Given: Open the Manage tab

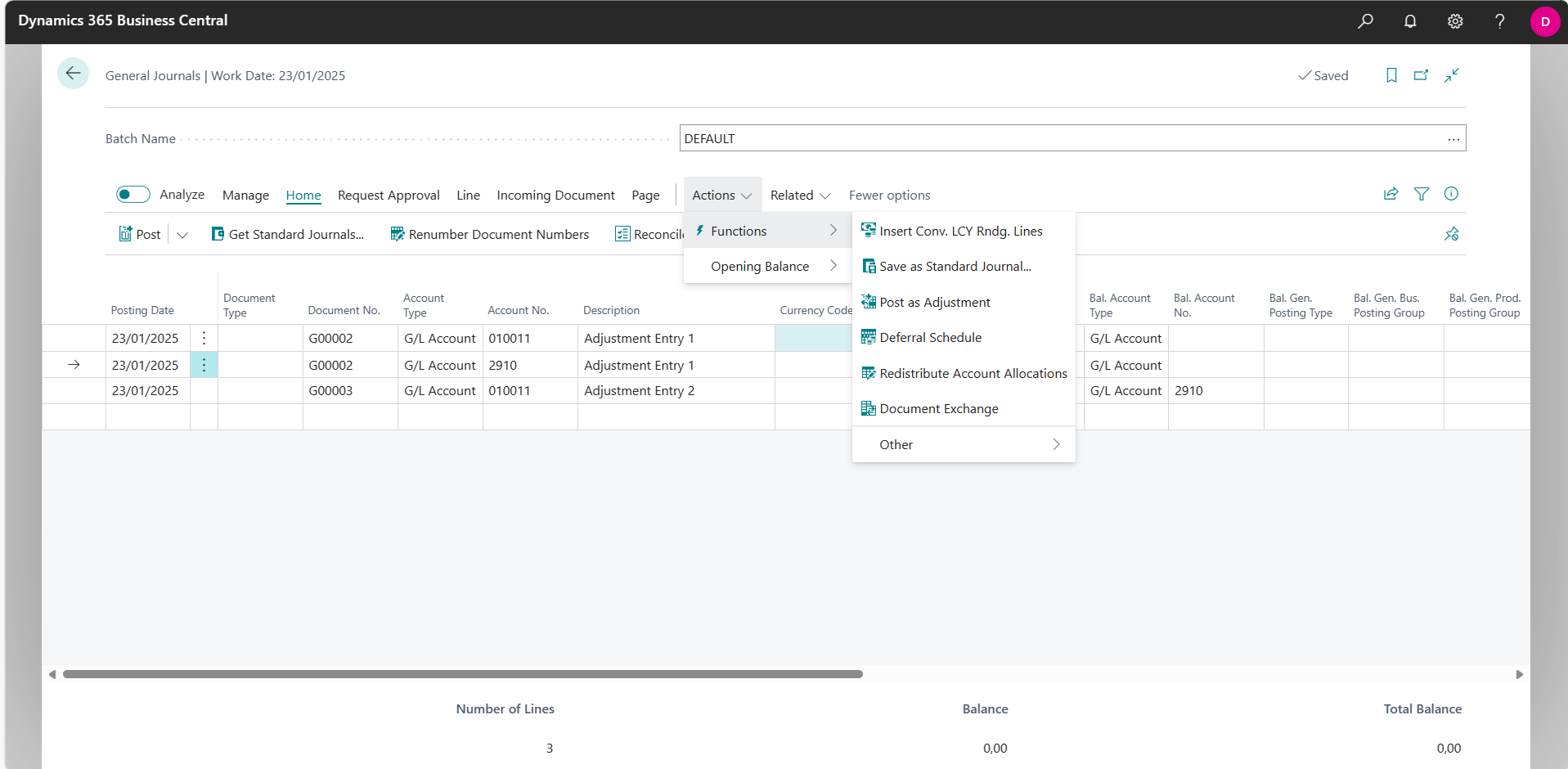Looking at the screenshot, I should coord(245,195).
